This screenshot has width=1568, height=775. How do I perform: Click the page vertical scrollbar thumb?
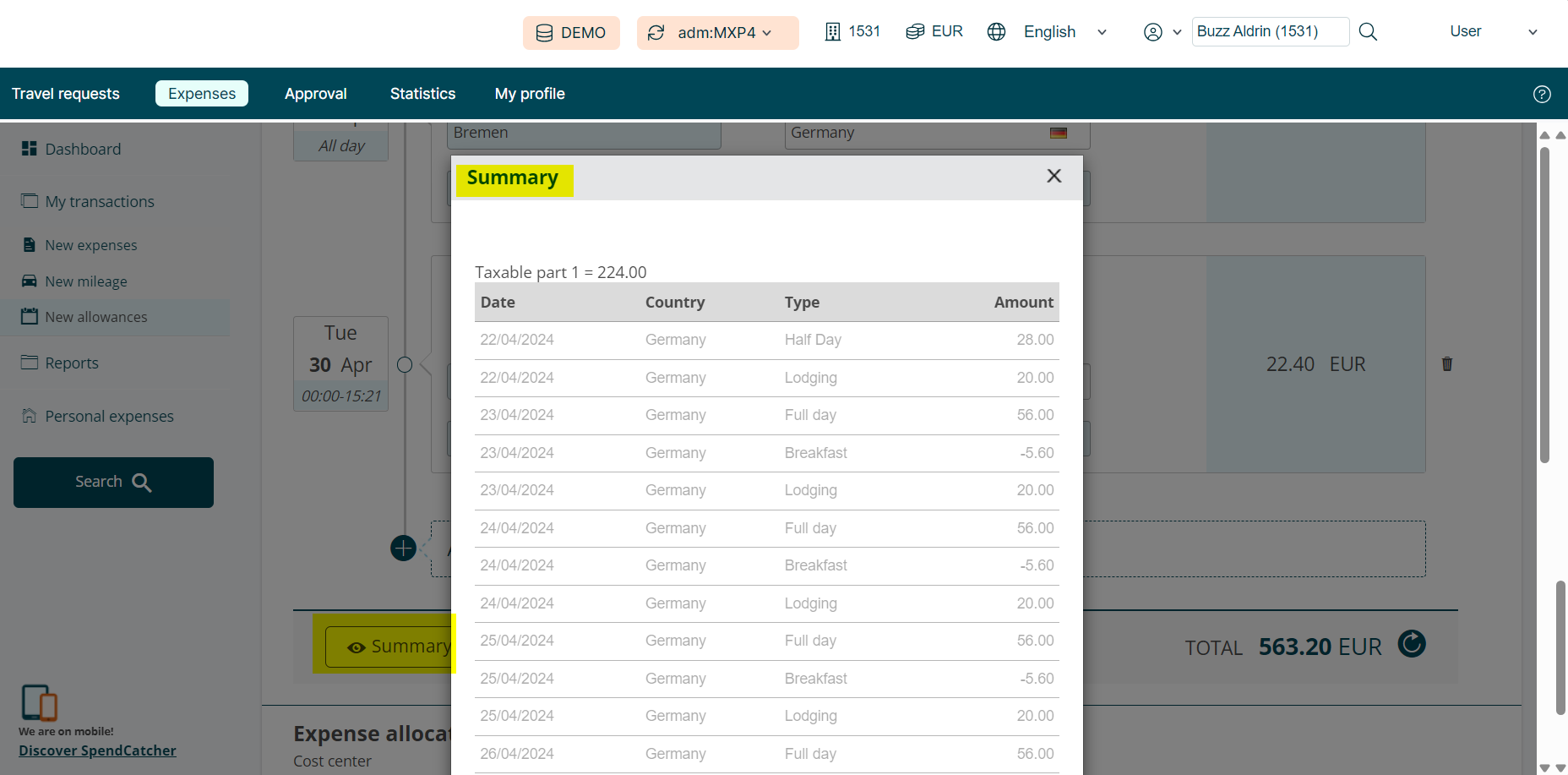[x=1560, y=647]
